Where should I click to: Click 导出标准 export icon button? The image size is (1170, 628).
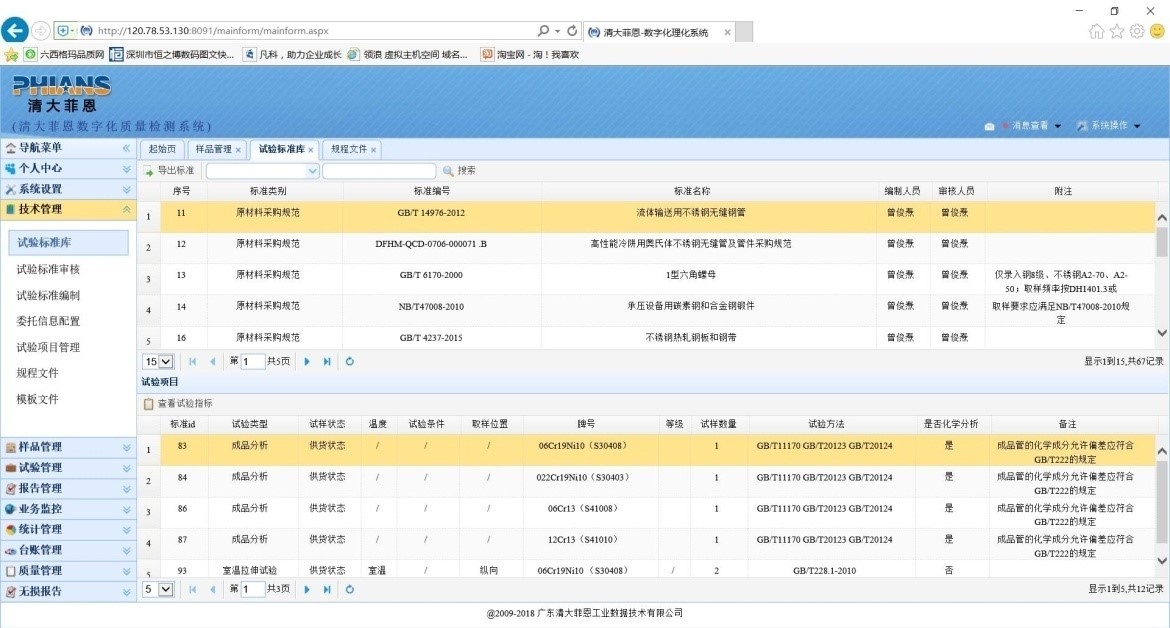click(169, 171)
